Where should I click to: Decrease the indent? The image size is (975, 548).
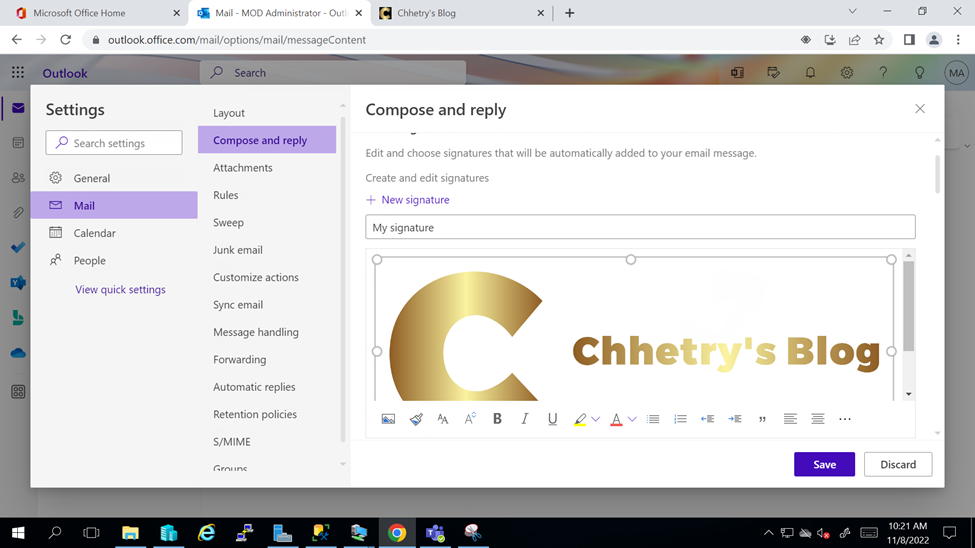point(708,419)
